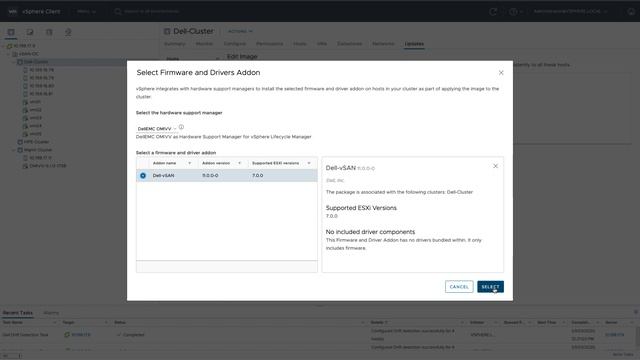Open the Storage inventory view icon
Image resolution: width=640 pixels, height=360 pixels.
pyautogui.click(x=49, y=32)
